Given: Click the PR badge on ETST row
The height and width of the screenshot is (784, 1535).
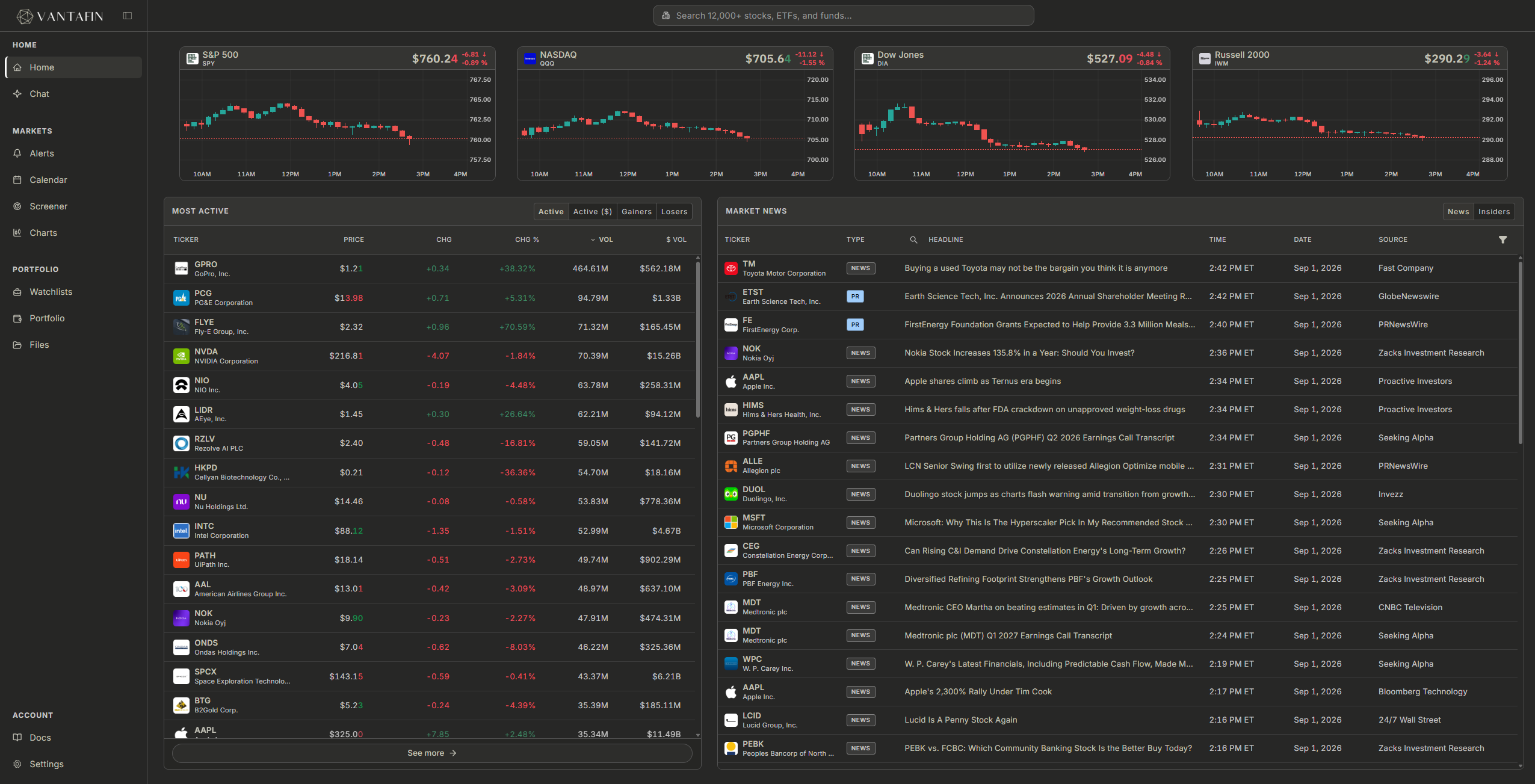Looking at the screenshot, I should (x=855, y=297).
